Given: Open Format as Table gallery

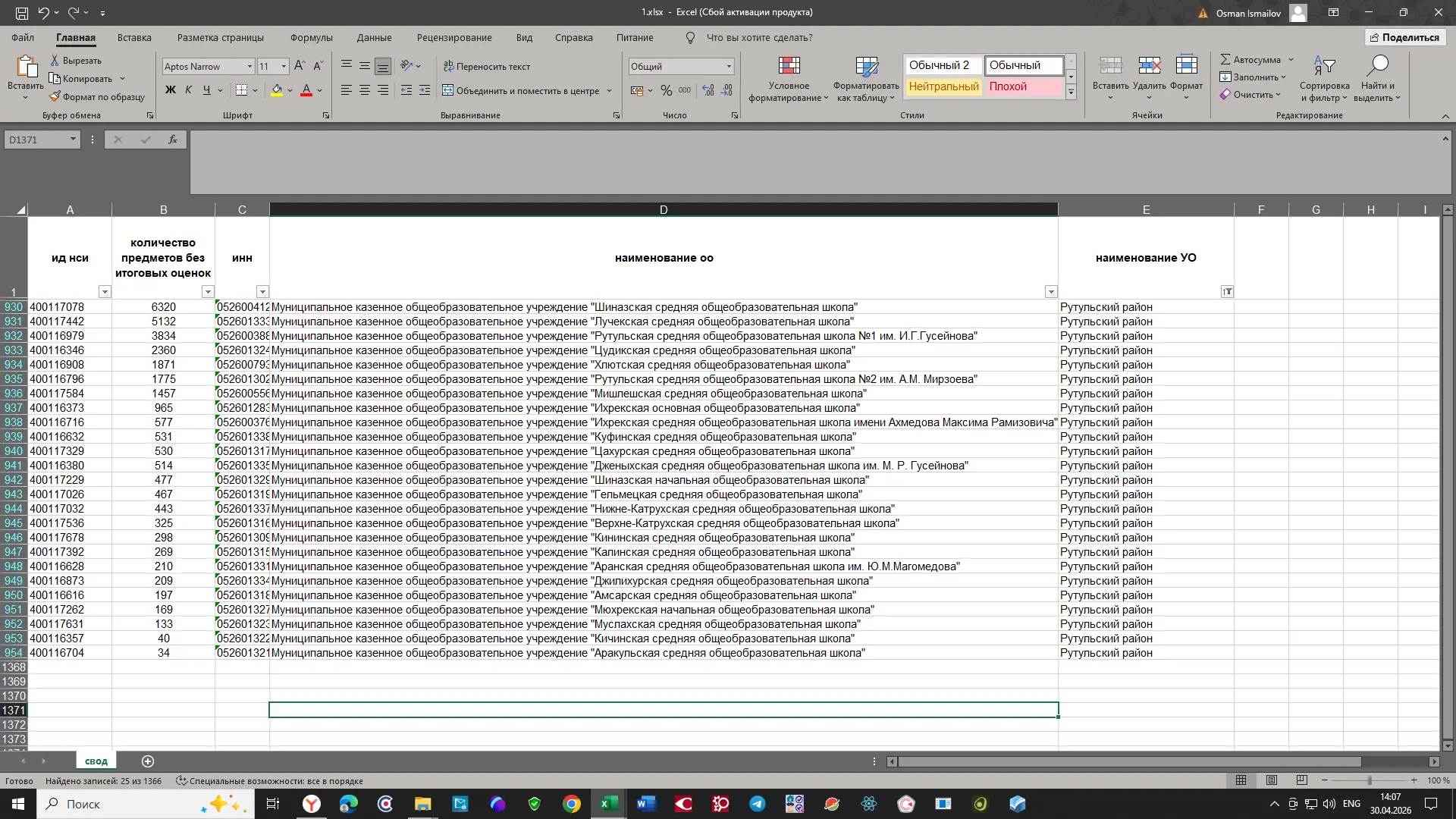Looking at the screenshot, I should click(x=866, y=79).
